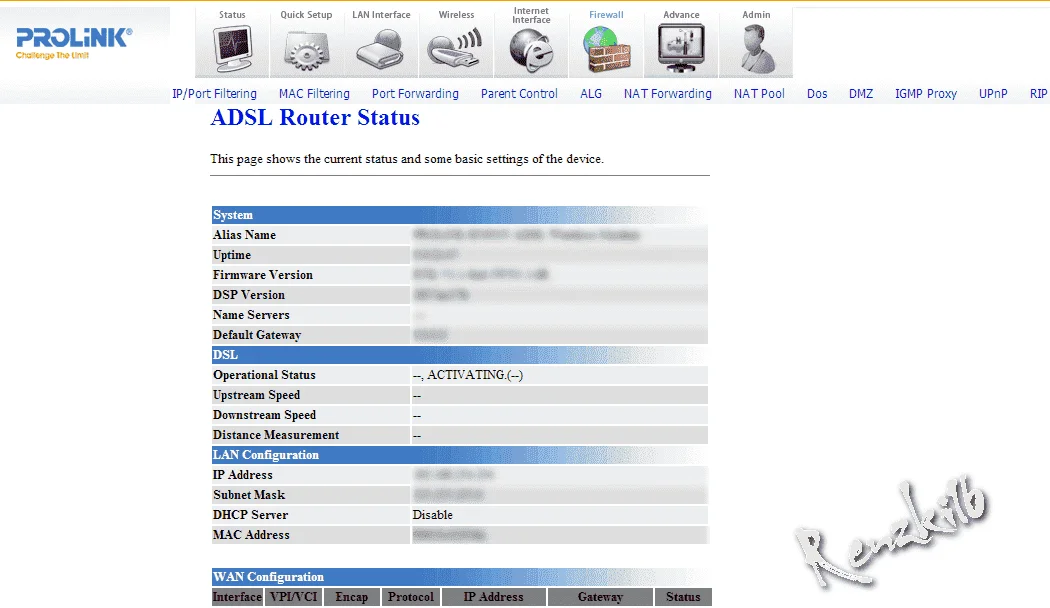Click the Default Gateway row label
Screen dimensions: 1050x608
tap(257, 335)
